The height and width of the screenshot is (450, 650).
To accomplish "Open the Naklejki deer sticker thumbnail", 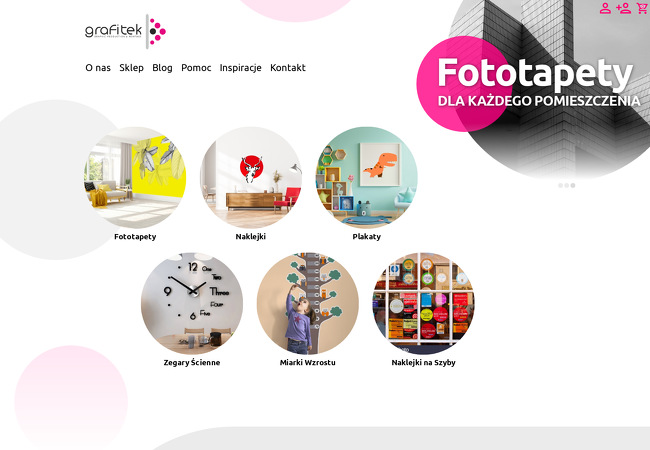I will tap(251, 178).
